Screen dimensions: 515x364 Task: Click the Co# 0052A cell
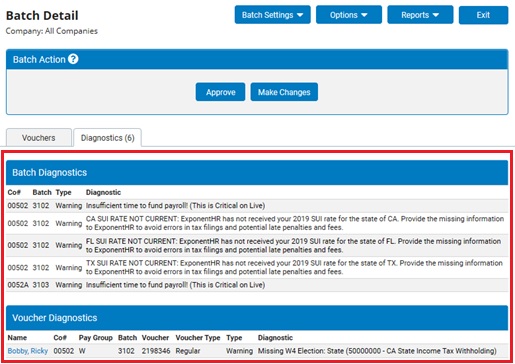click(18, 285)
